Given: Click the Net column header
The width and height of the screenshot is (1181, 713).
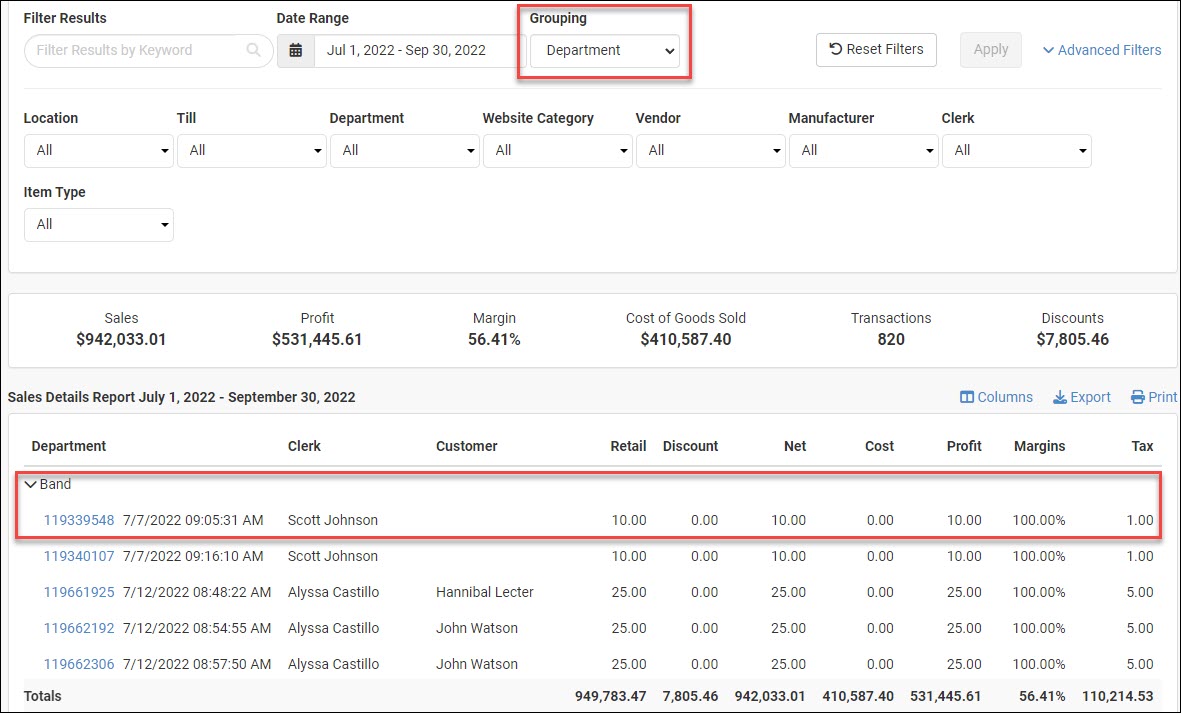Looking at the screenshot, I should pos(795,446).
